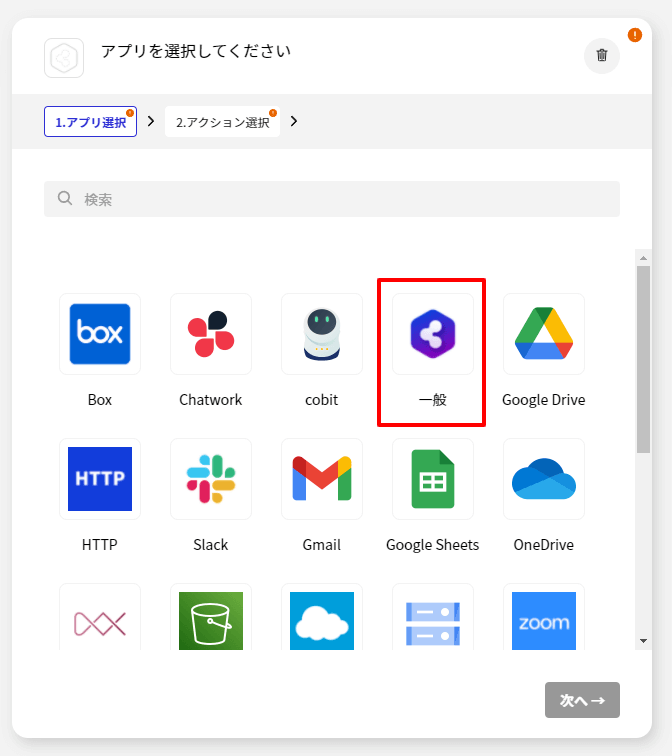Click the scrollbar up arrow

(x=643, y=258)
